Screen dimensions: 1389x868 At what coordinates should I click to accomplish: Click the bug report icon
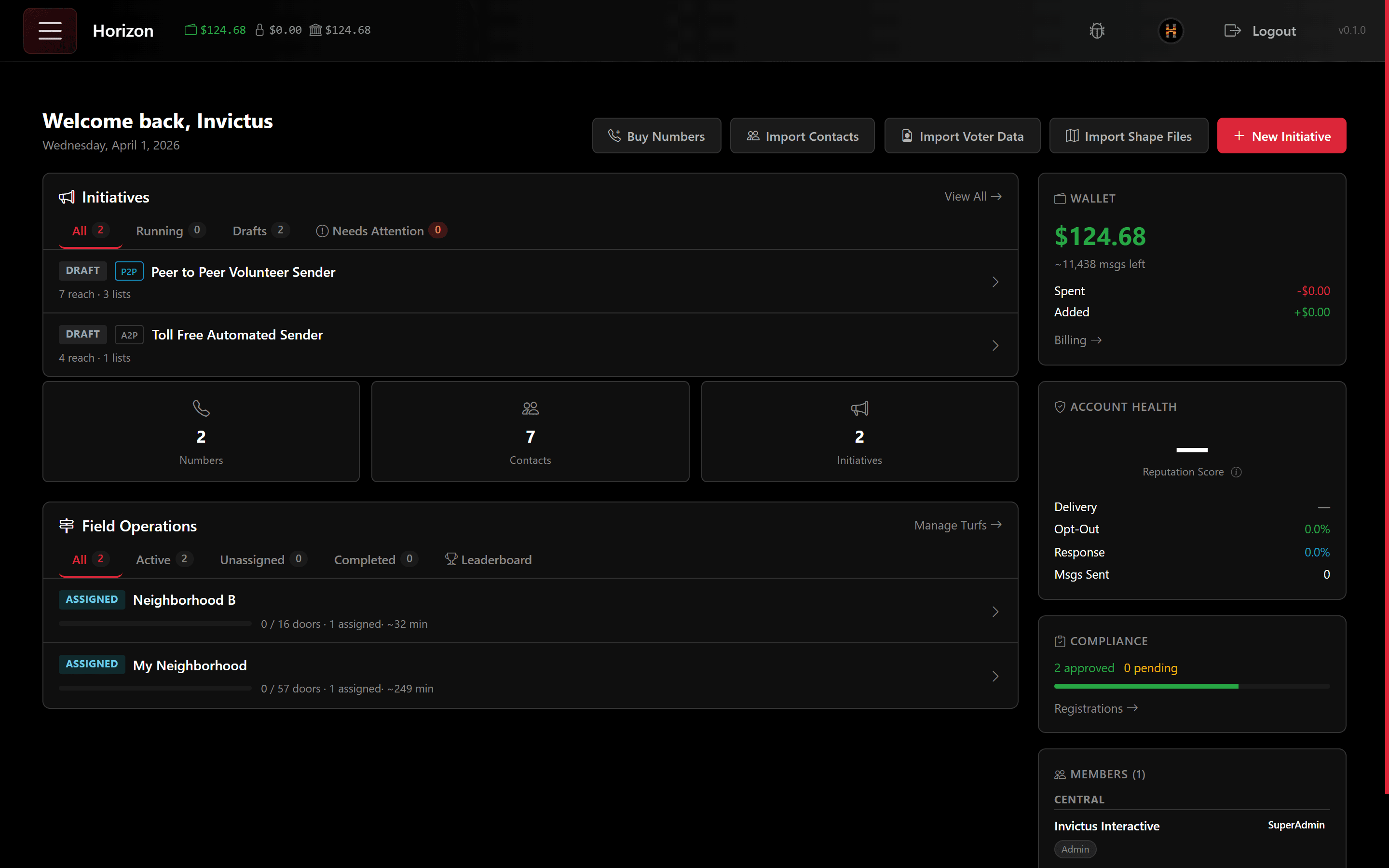pyautogui.click(x=1097, y=30)
